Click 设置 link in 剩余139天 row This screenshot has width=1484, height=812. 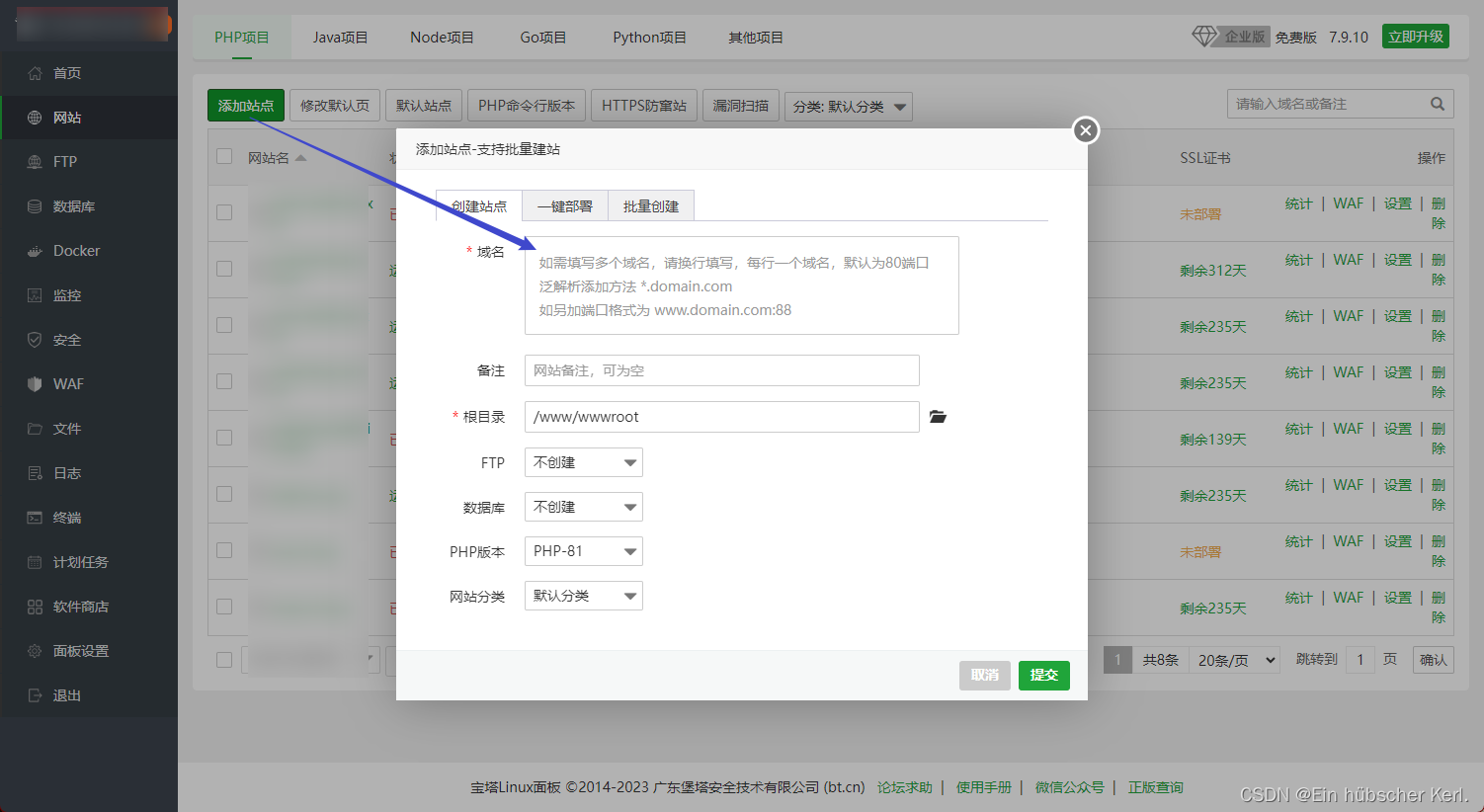pos(1398,429)
